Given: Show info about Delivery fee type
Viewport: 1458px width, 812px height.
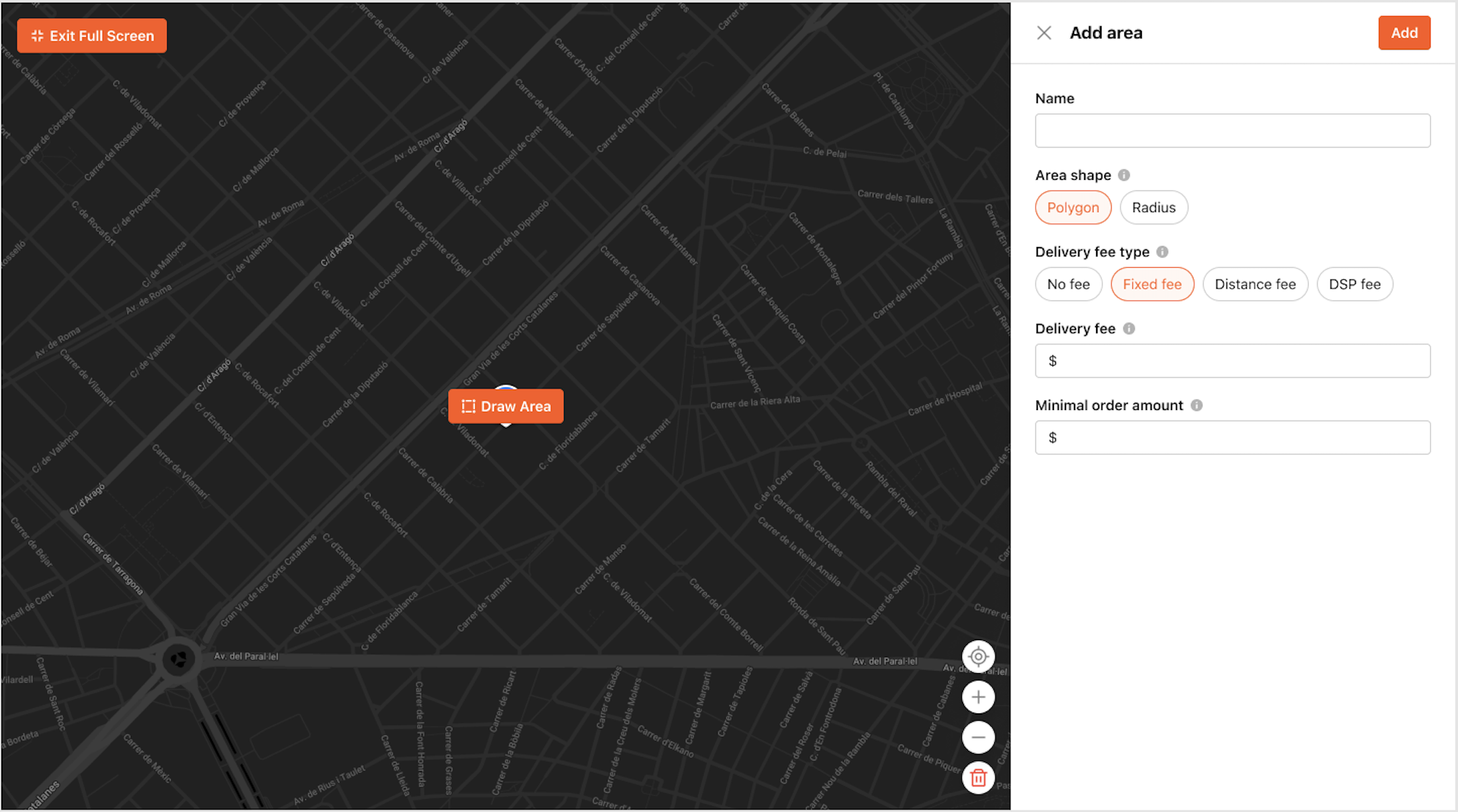Looking at the screenshot, I should click(1162, 252).
